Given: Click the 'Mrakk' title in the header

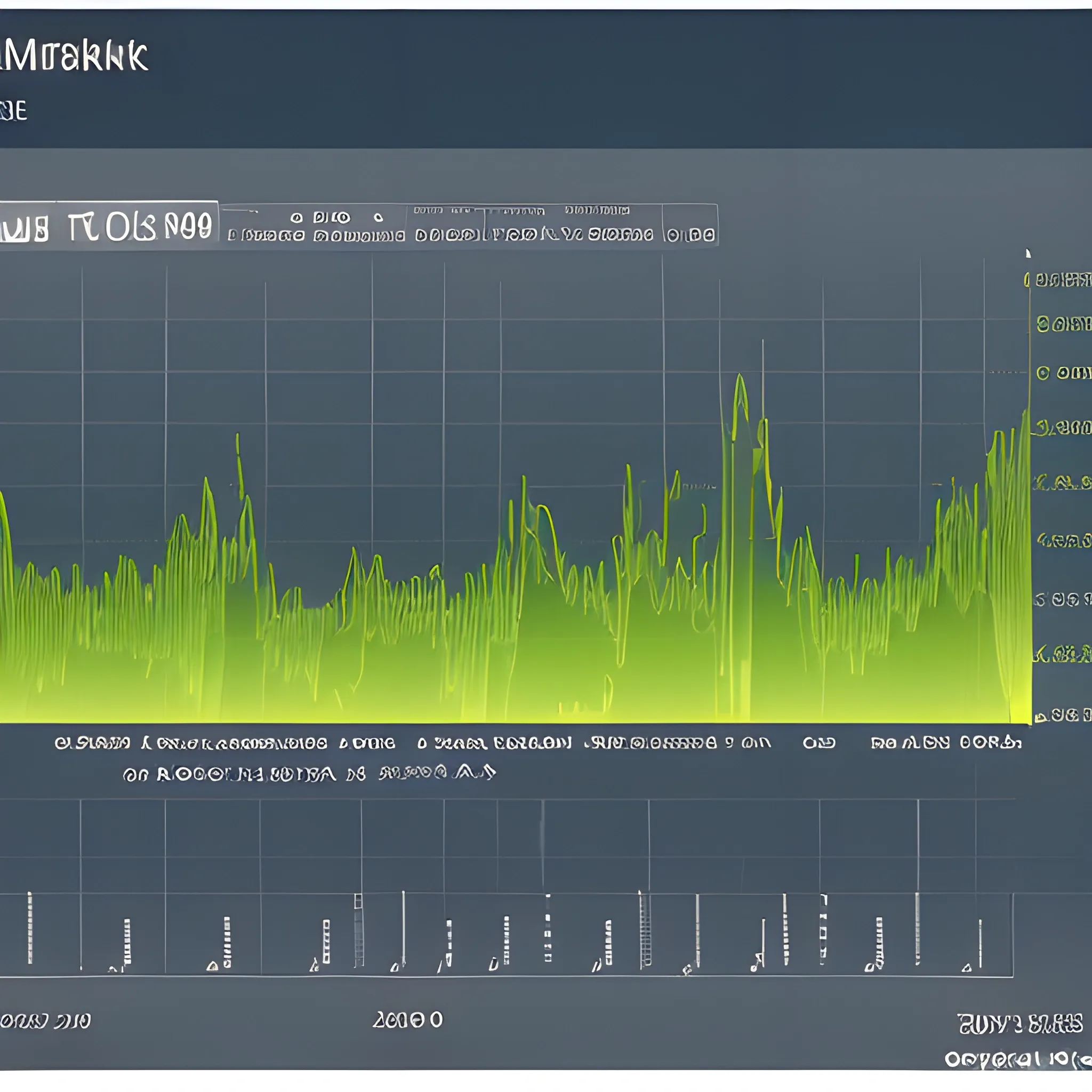Looking at the screenshot, I should pos(74,55).
